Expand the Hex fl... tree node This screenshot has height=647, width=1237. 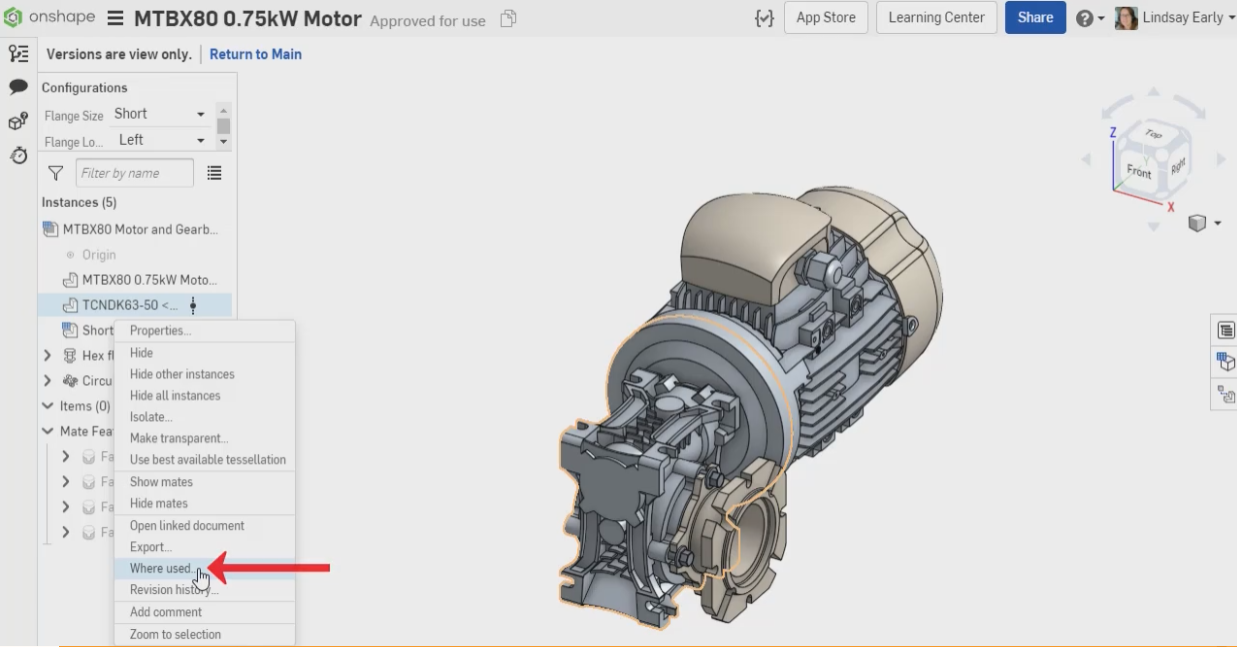click(x=48, y=355)
